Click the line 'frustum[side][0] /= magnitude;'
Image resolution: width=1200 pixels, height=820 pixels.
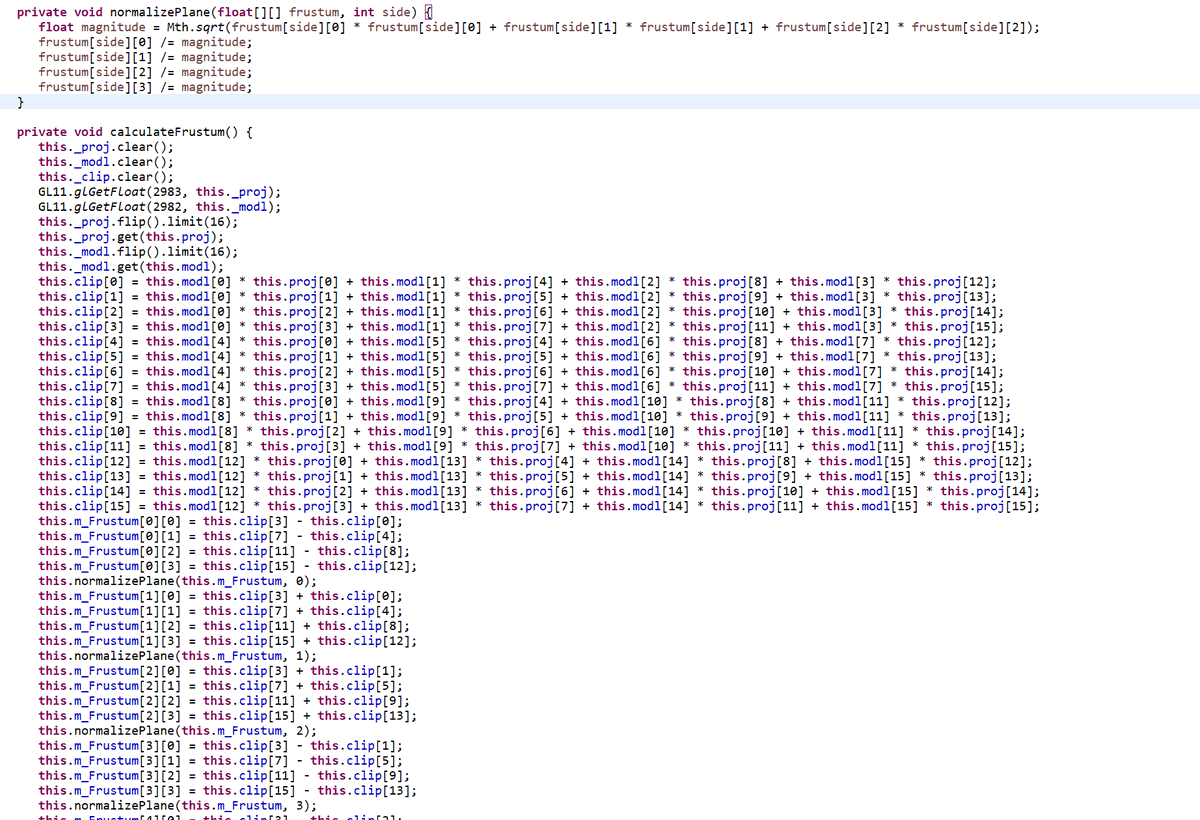(145, 42)
